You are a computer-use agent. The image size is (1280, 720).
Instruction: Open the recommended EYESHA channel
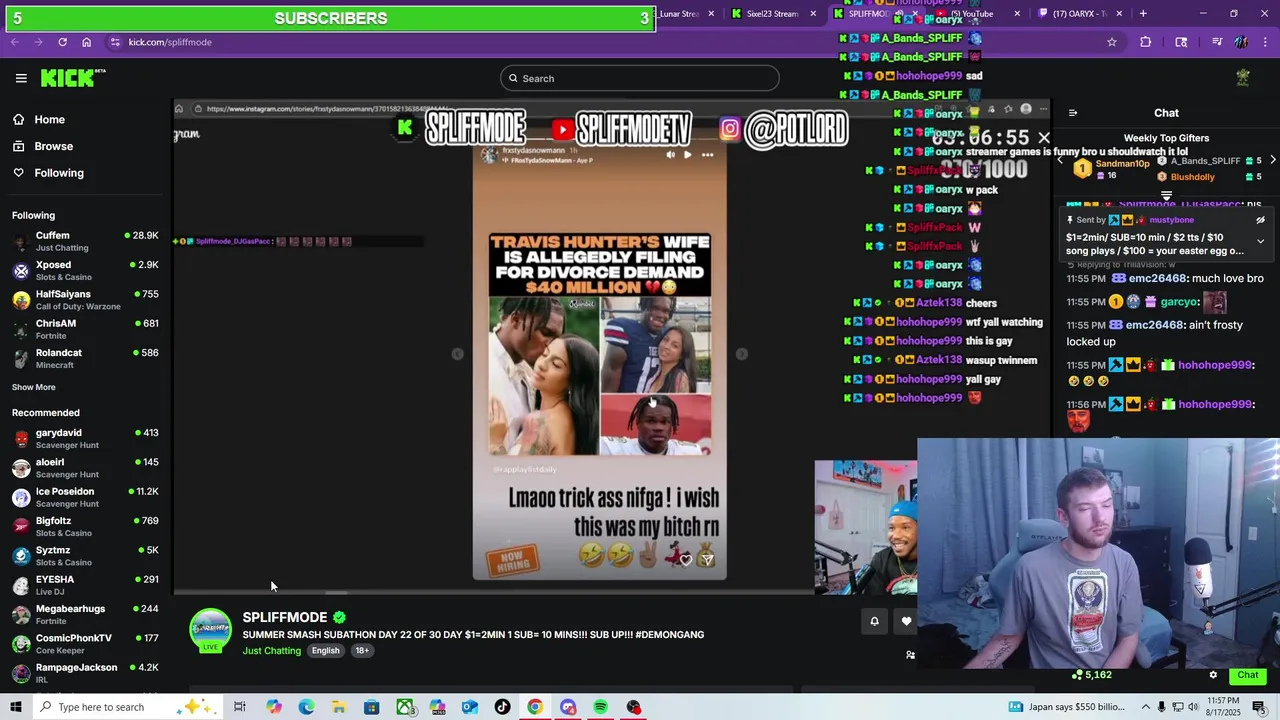coord(85,584)
